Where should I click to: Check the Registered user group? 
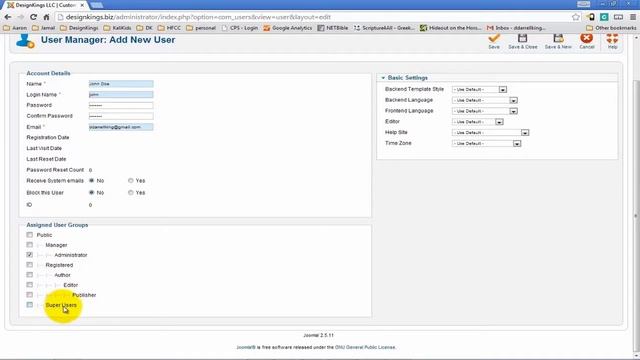[x=29, y=264]
